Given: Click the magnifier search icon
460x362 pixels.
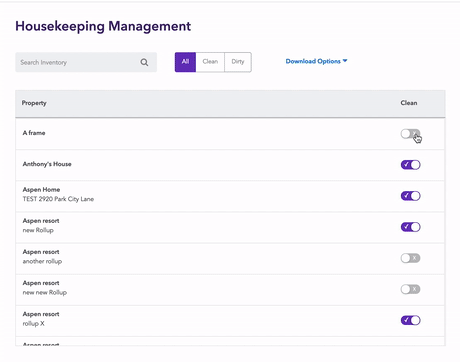Looking at the screenshot, I should tap(144, 62).
